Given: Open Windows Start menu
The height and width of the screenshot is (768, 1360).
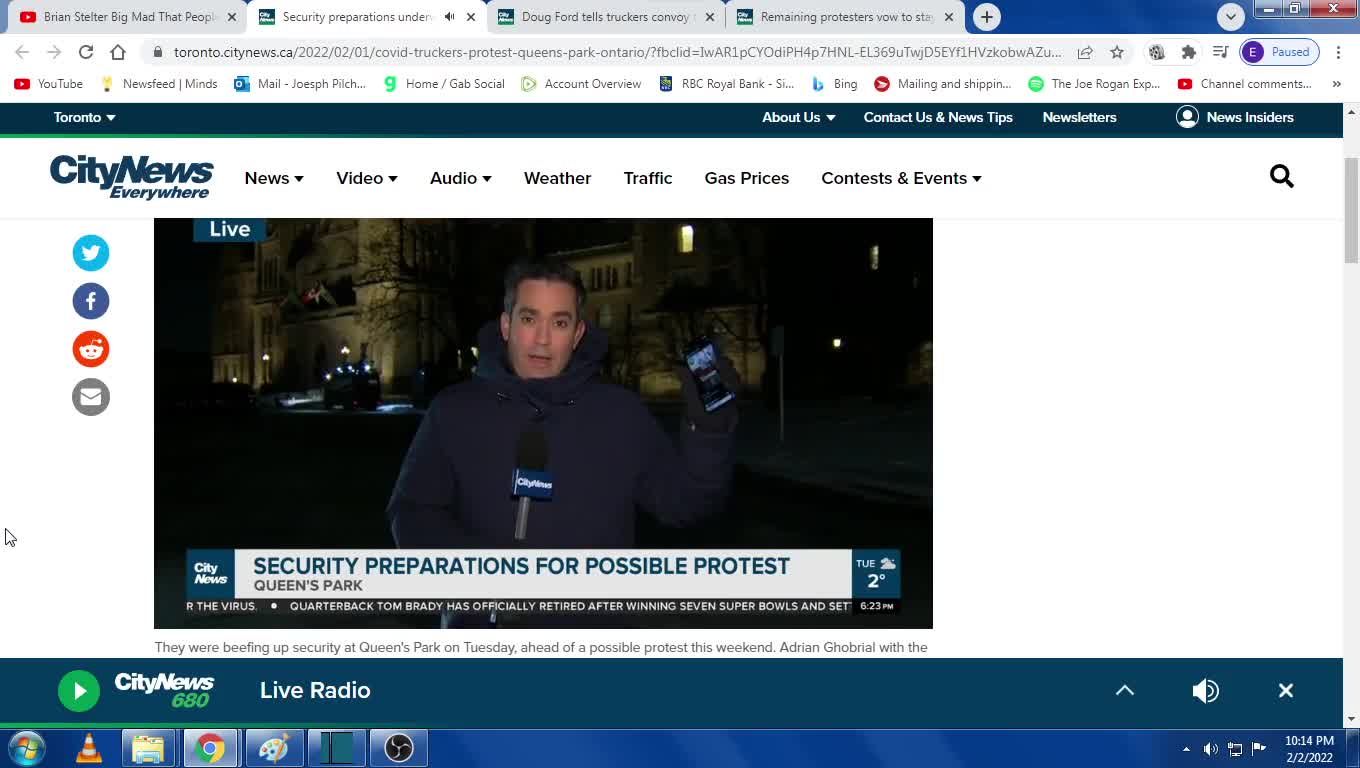Looking at the screenshot, I should (26, 748).
